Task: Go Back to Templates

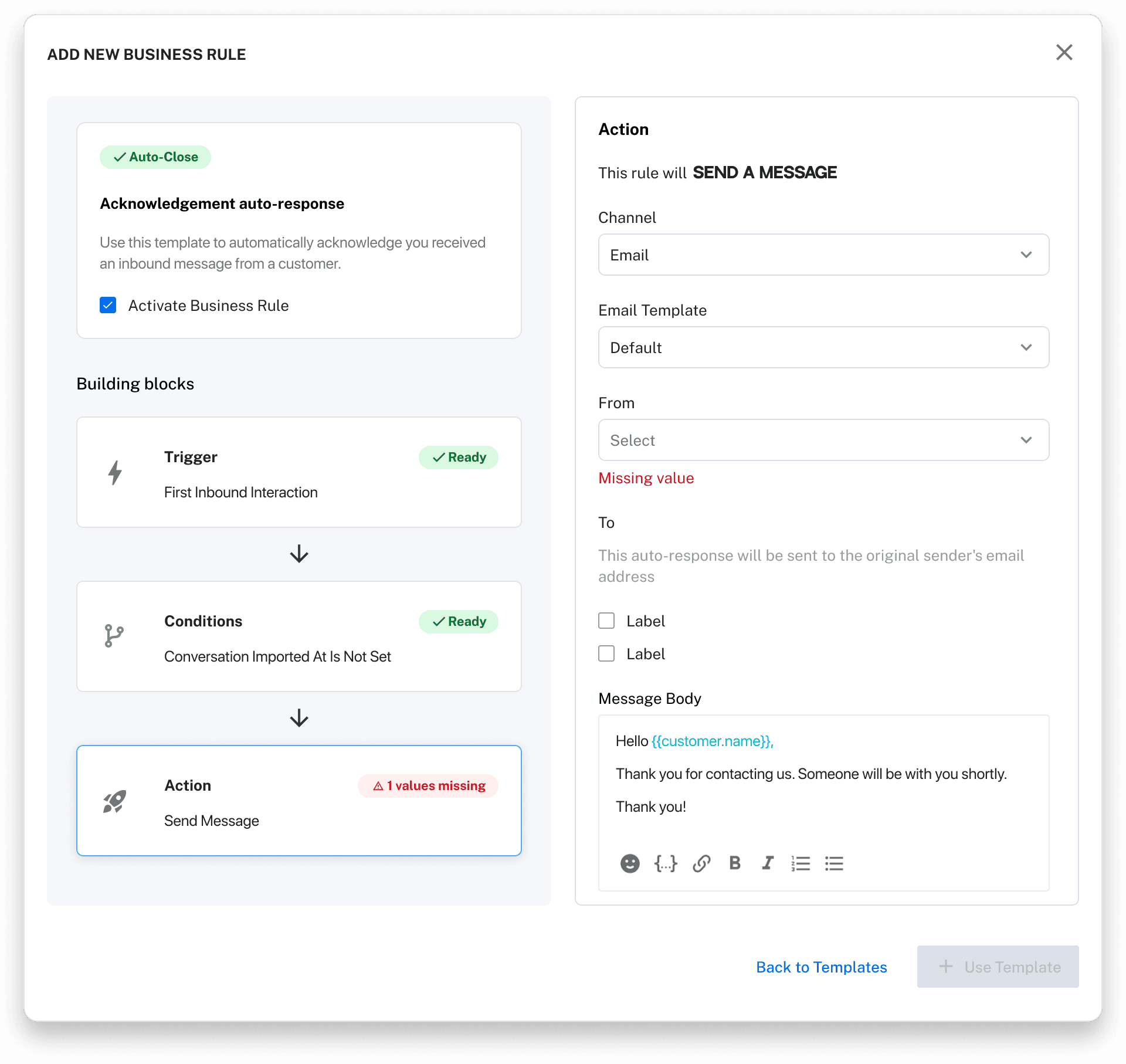Action: coord(821,967)
